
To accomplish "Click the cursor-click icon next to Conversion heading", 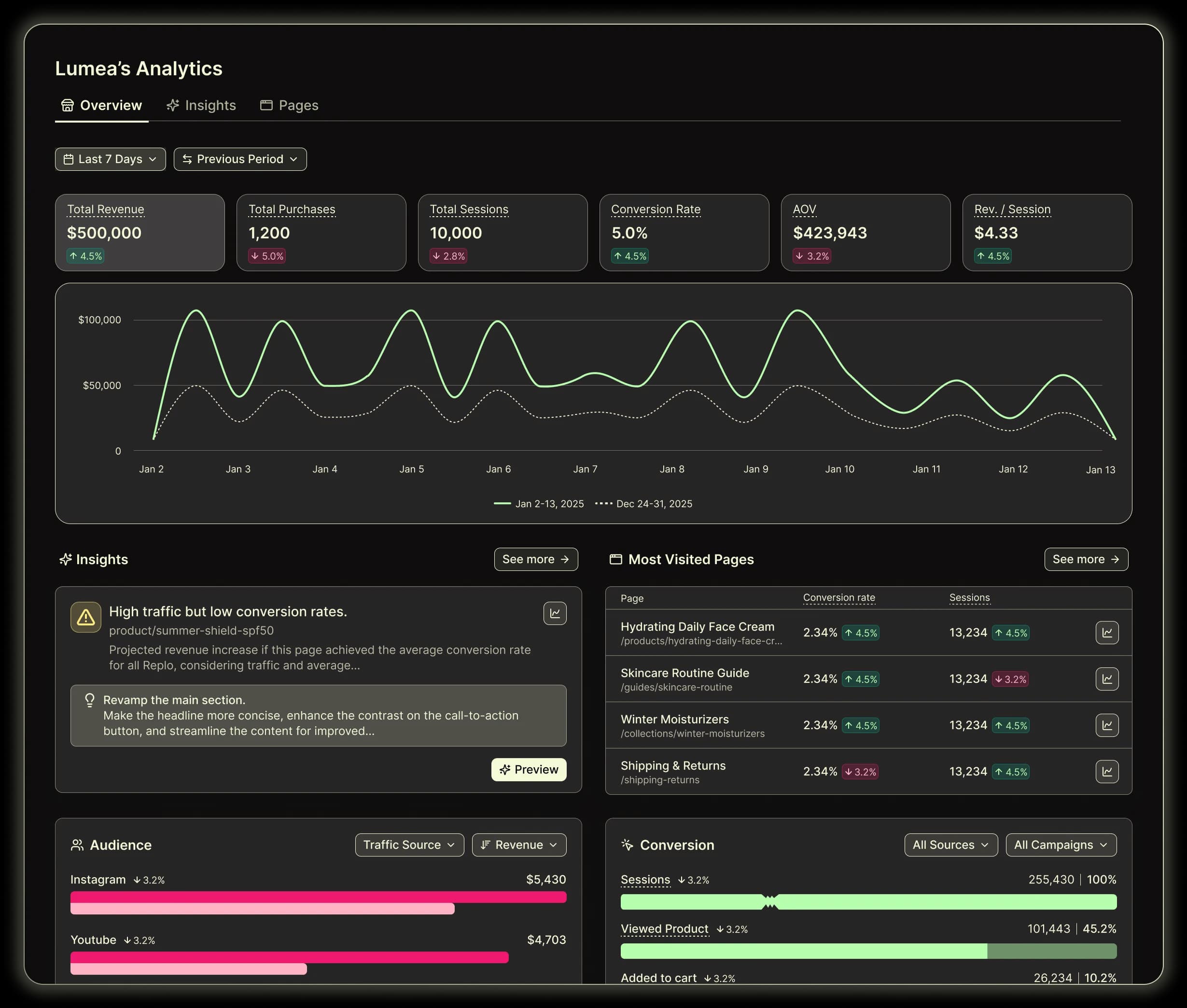I will click(x=628, y=845).
